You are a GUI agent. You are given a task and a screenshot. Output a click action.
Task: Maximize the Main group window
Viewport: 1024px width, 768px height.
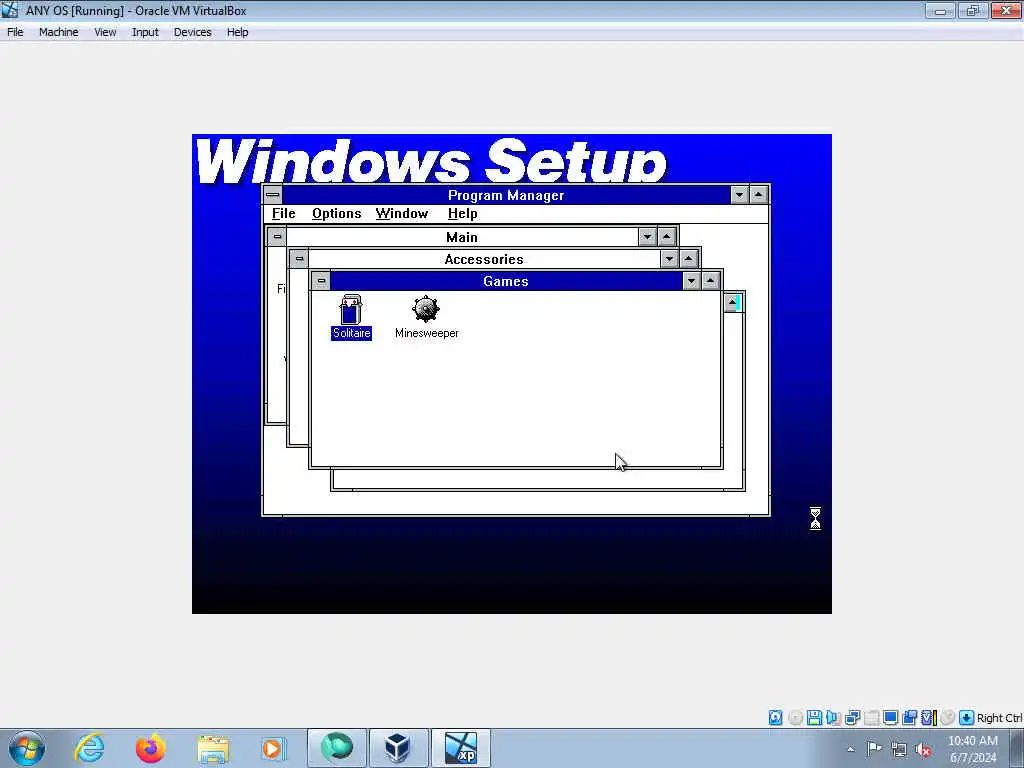[x=666, y=236]
